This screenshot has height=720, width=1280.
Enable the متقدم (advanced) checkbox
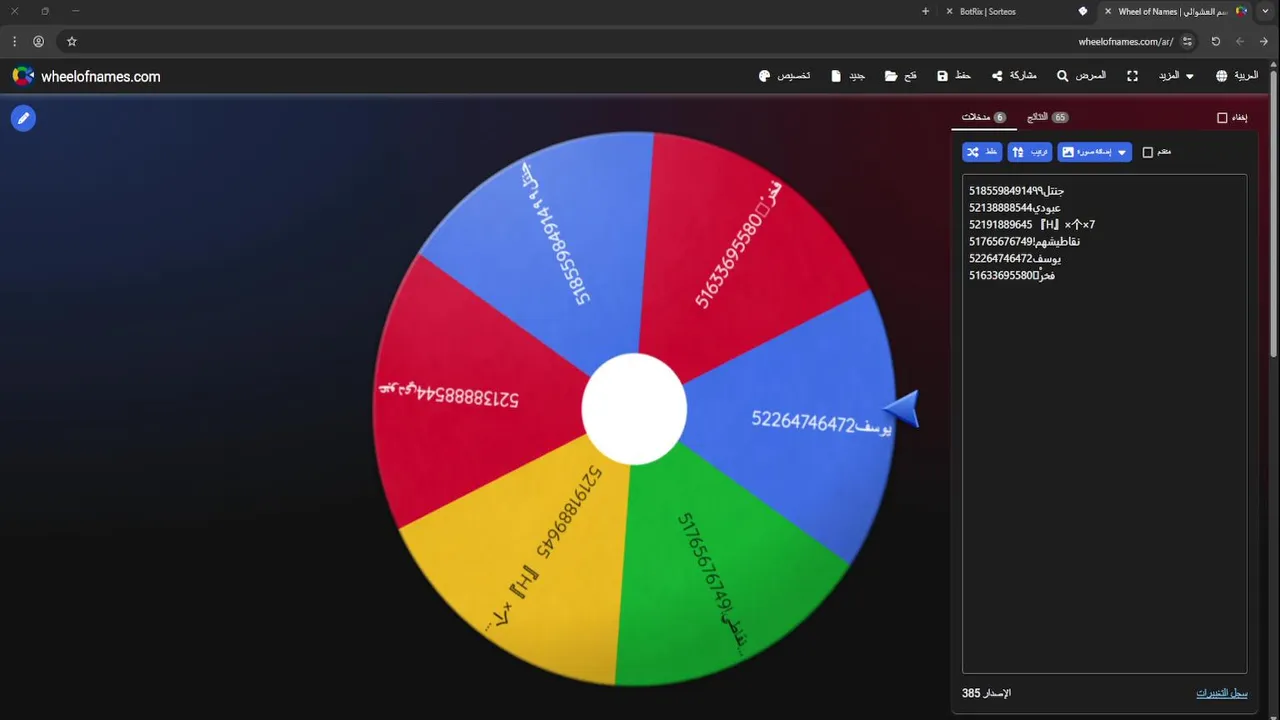pos(1148,152)
